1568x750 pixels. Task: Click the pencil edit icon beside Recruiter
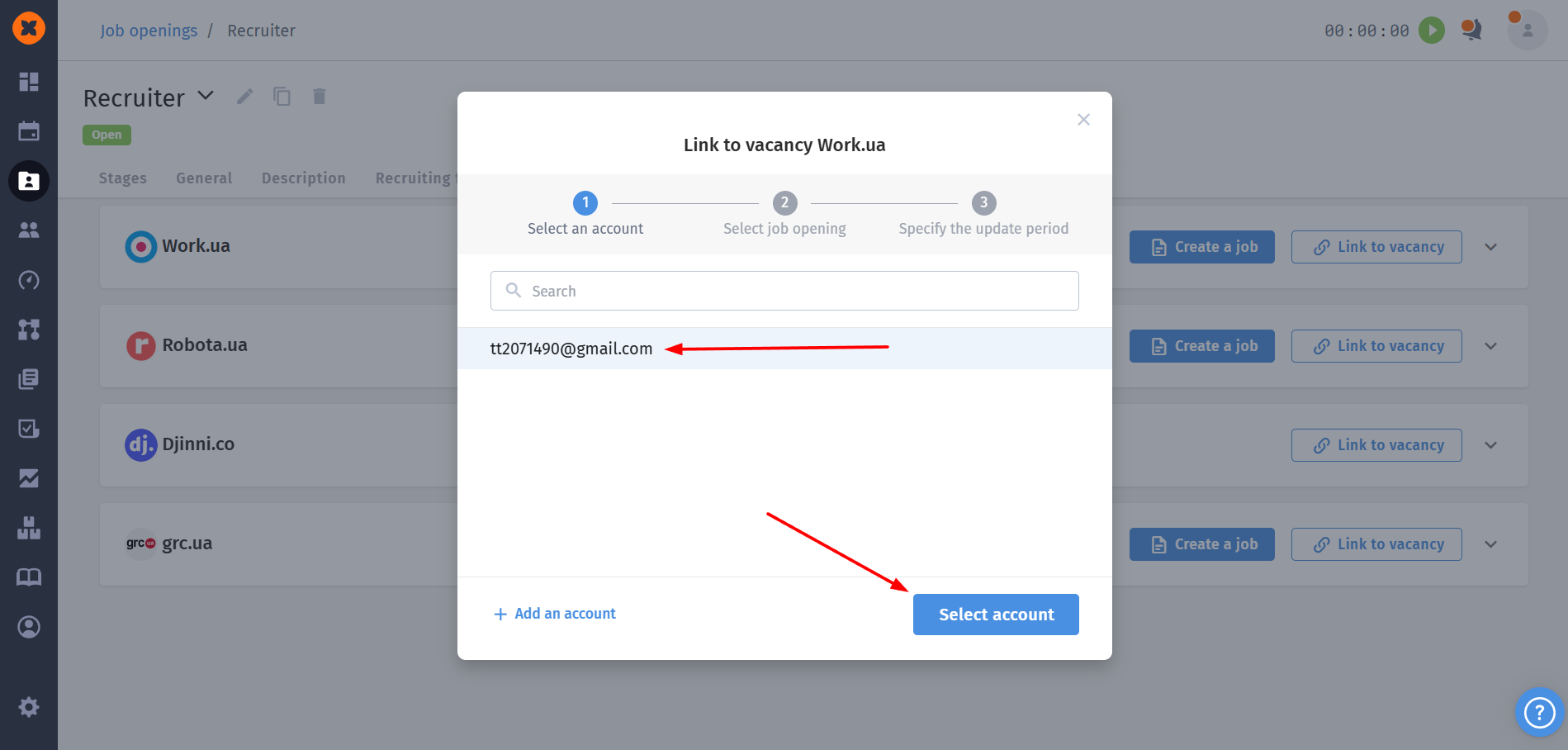point(244,97)
